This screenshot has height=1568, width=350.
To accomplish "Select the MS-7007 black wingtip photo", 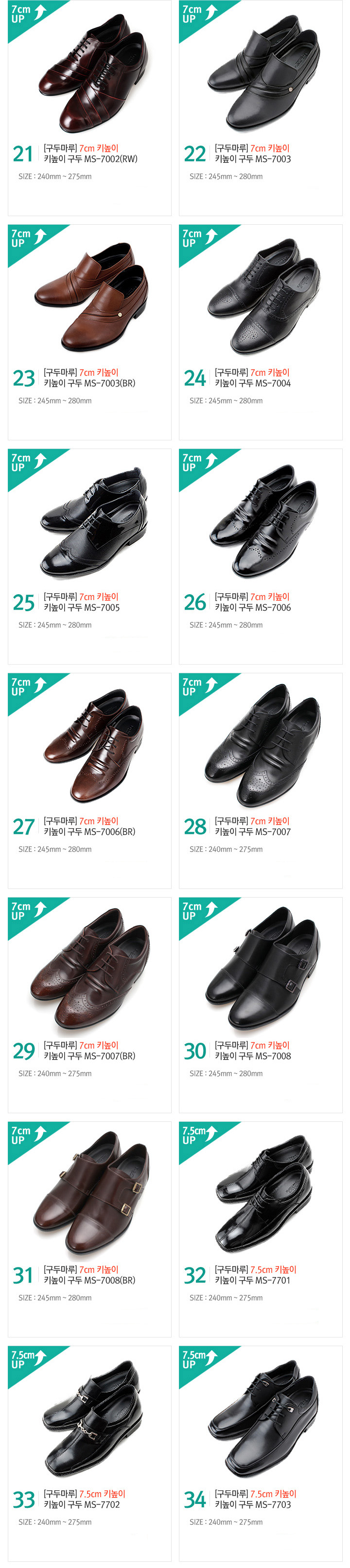I will pyautogui.click(x=262, y=746).
